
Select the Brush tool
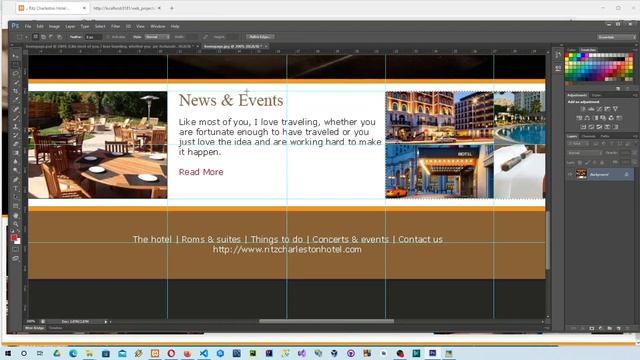[16, 118]
